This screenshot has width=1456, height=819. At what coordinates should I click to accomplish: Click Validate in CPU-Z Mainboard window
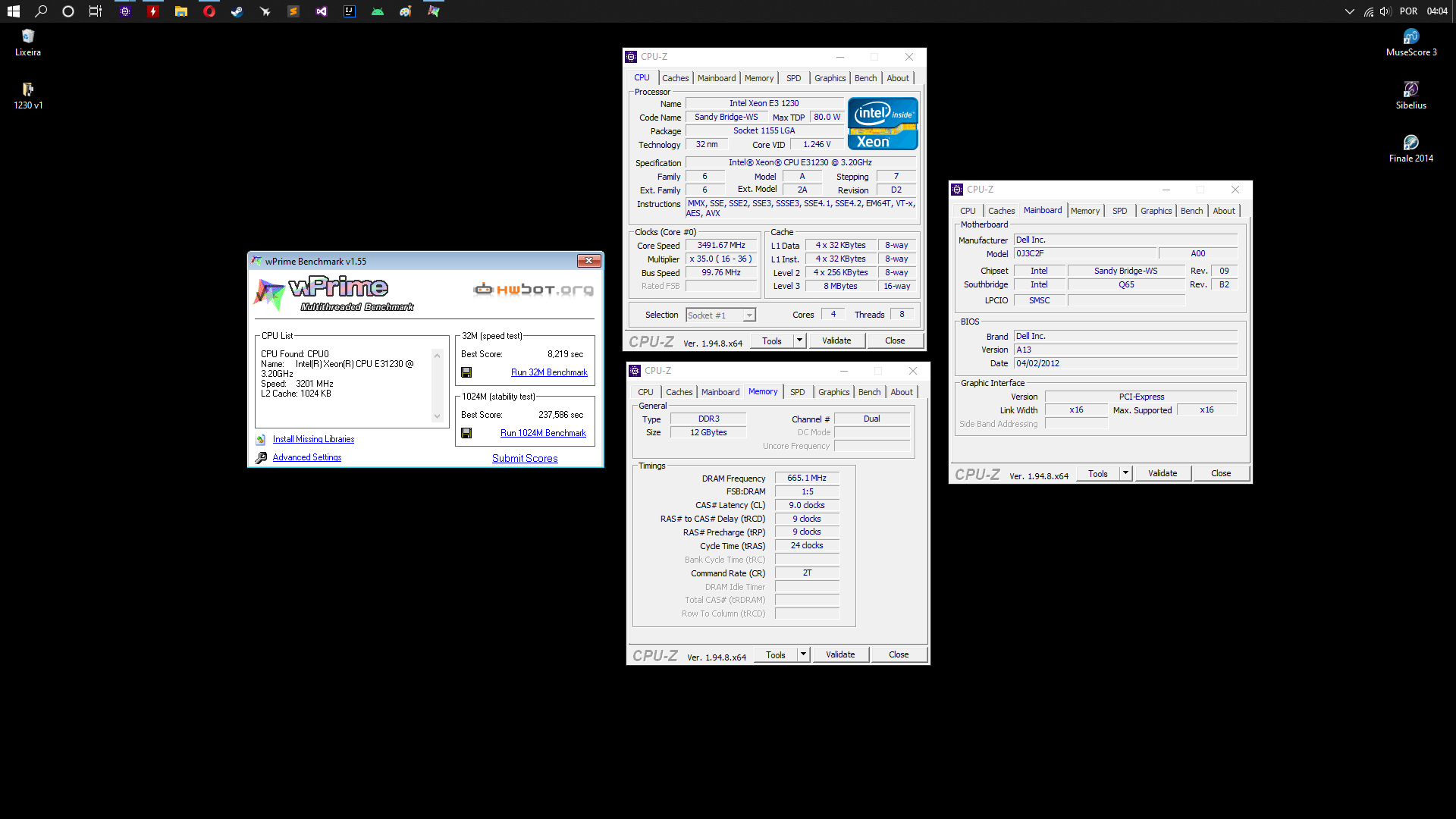(x=1163, y=473)
